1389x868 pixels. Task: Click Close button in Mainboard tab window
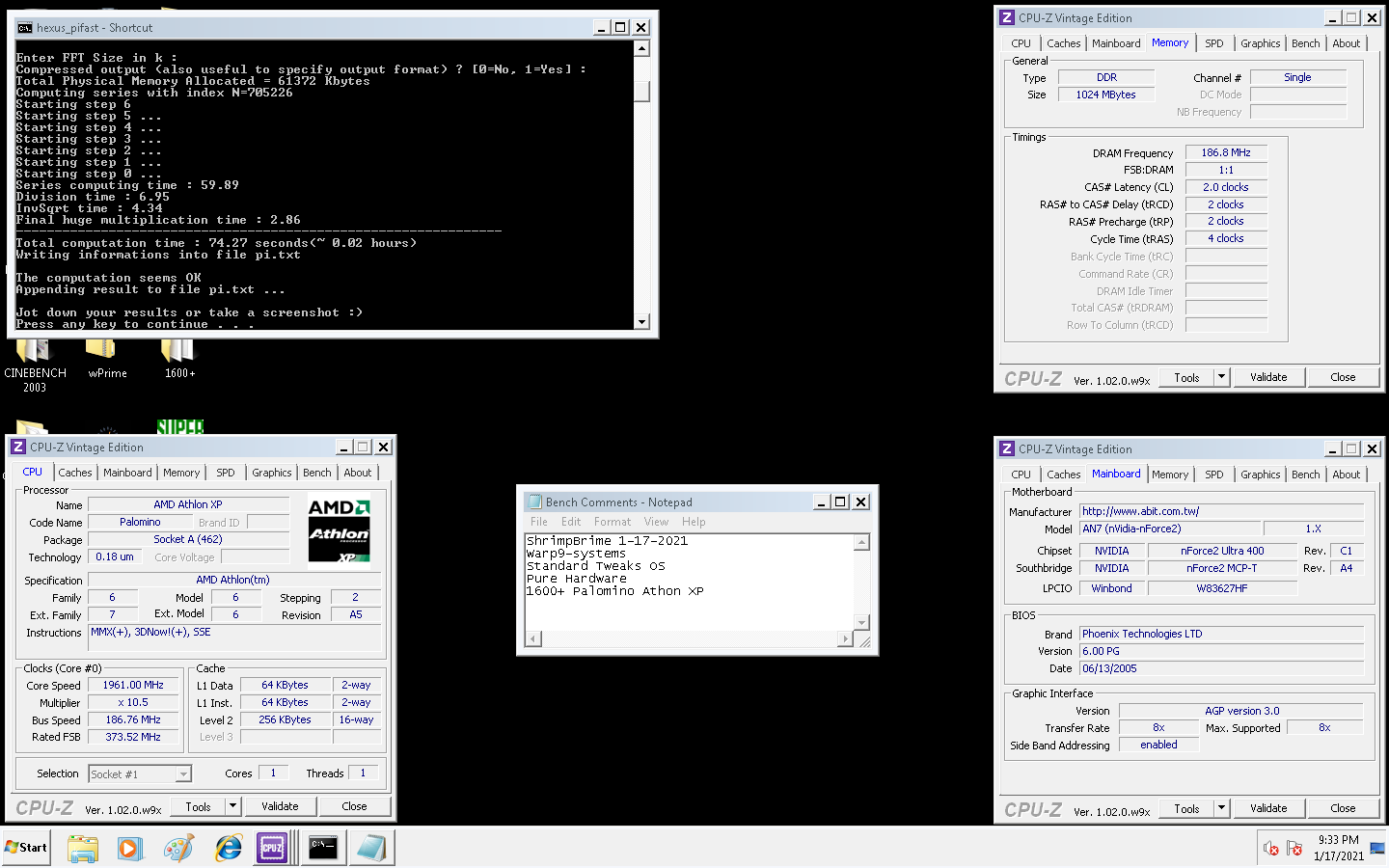click(x=1343, y=808)
